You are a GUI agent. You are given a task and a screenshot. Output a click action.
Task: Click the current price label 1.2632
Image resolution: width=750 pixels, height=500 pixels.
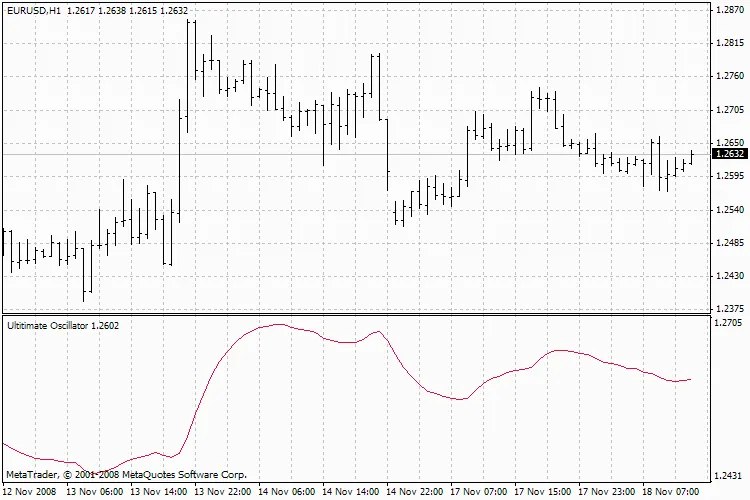(x=728, y=154)
